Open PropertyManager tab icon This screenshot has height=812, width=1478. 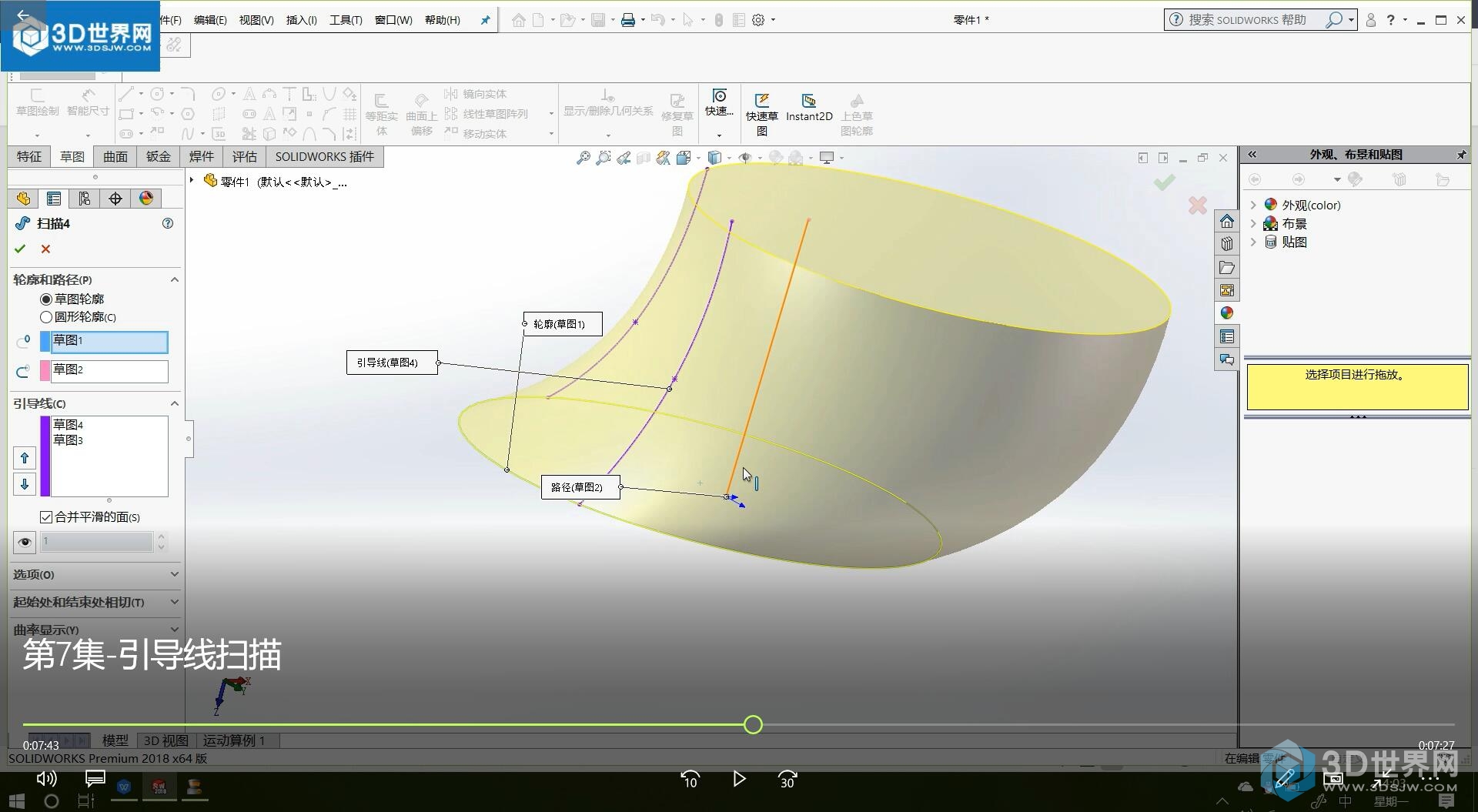click(54, 199)
